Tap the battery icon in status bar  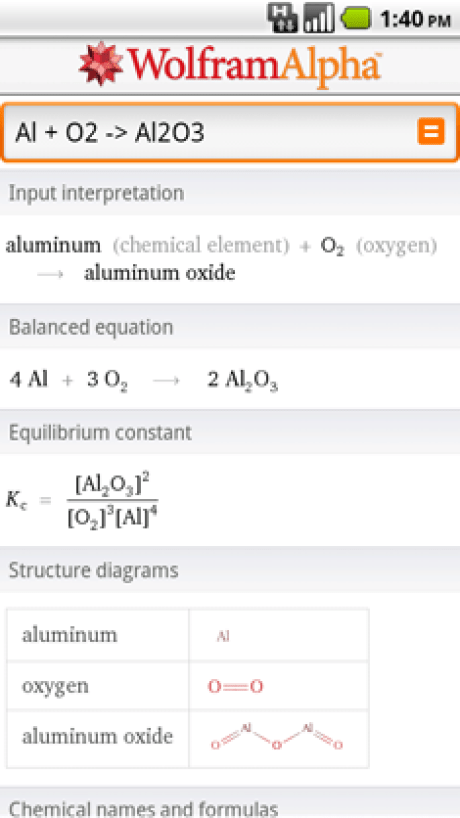[x=356, y=18]
